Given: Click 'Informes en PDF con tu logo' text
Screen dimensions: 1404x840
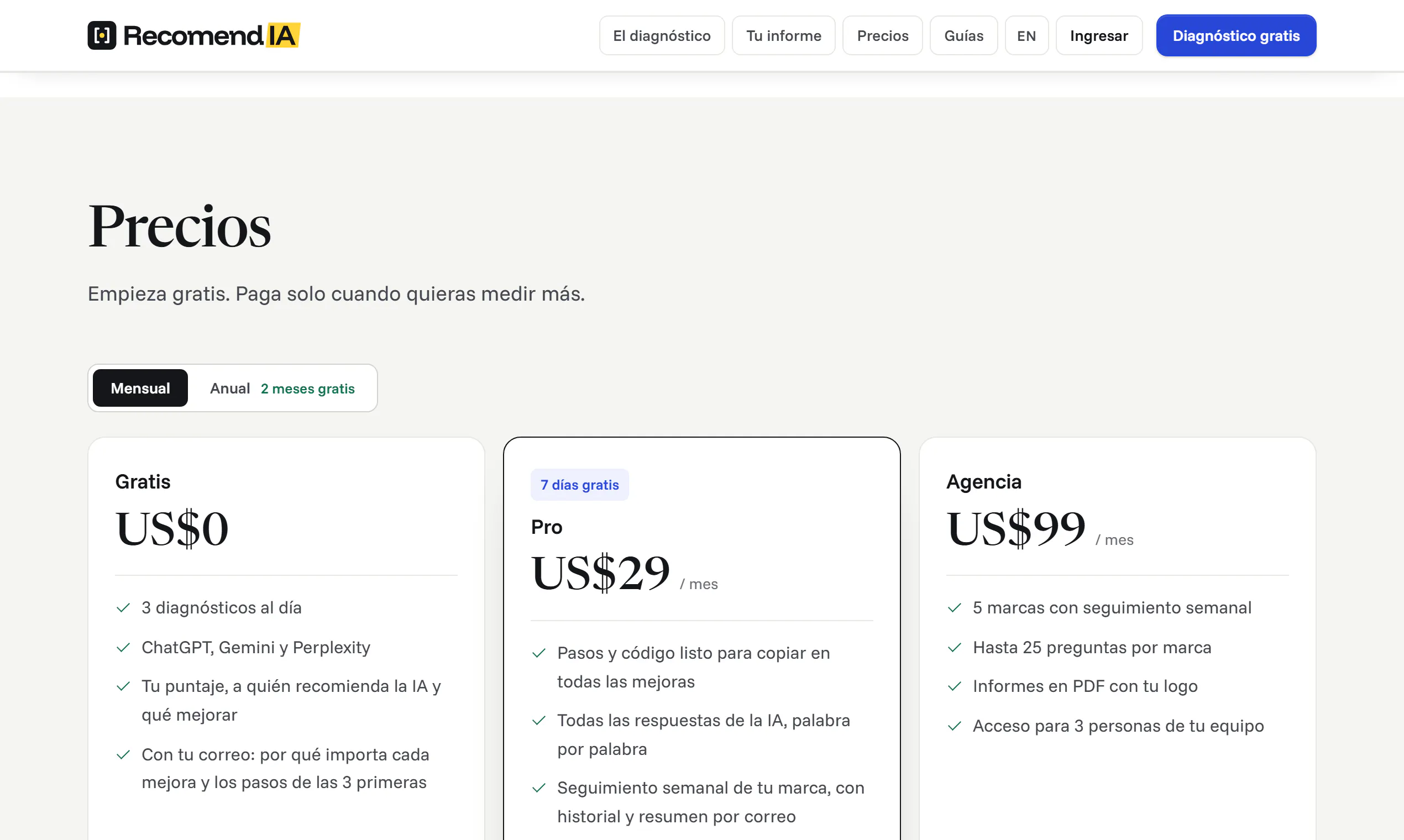Looking at the screenshot, I should pos(1085,686).
